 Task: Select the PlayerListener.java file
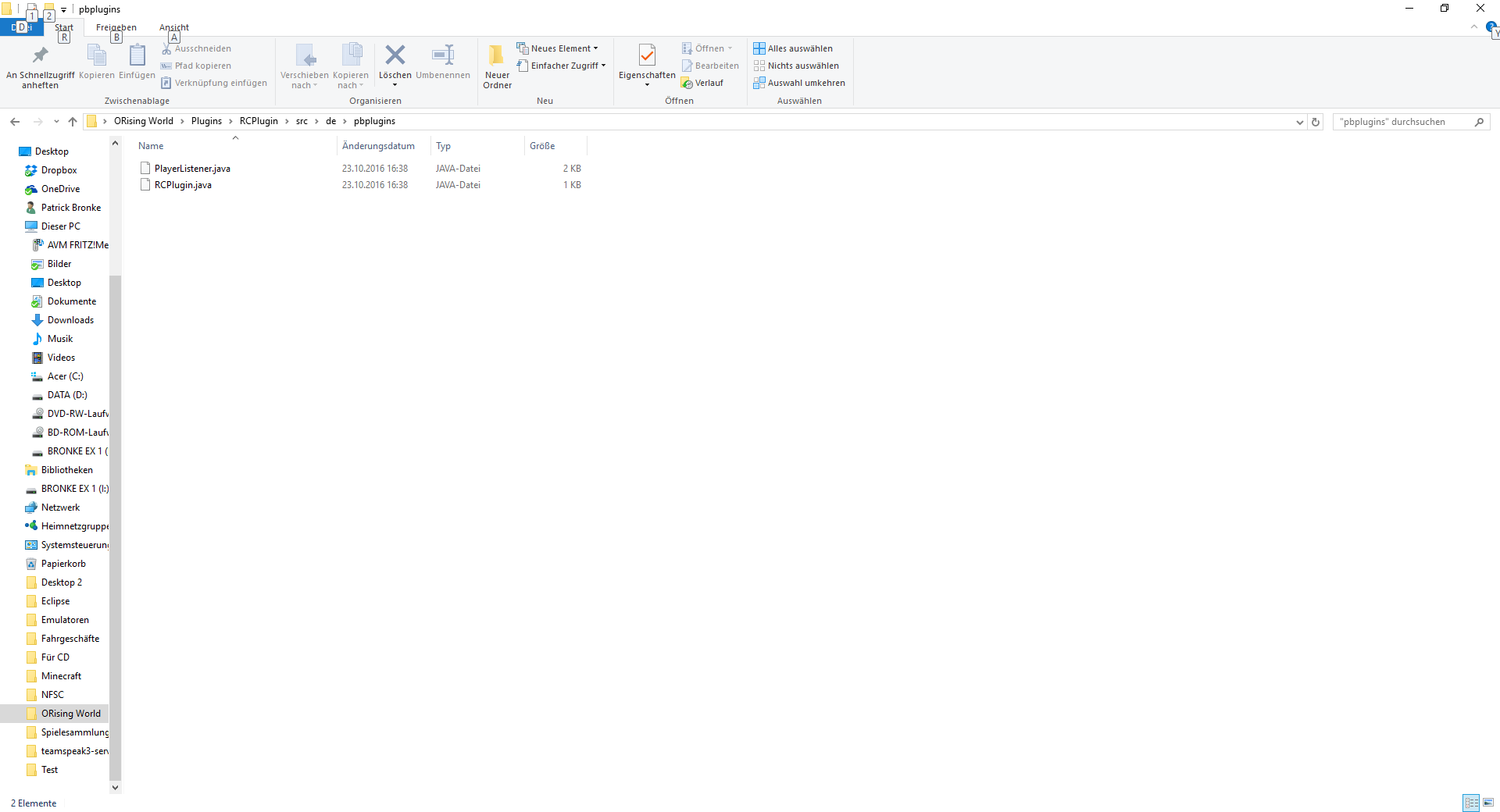192,169
